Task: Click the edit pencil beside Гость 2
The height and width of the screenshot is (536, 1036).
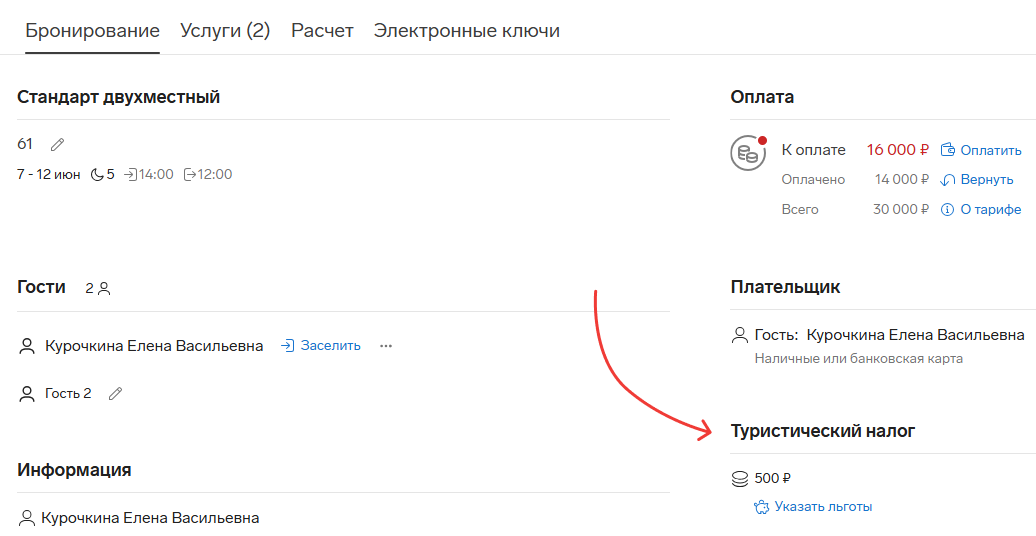Action: click(x=115, y=394)
